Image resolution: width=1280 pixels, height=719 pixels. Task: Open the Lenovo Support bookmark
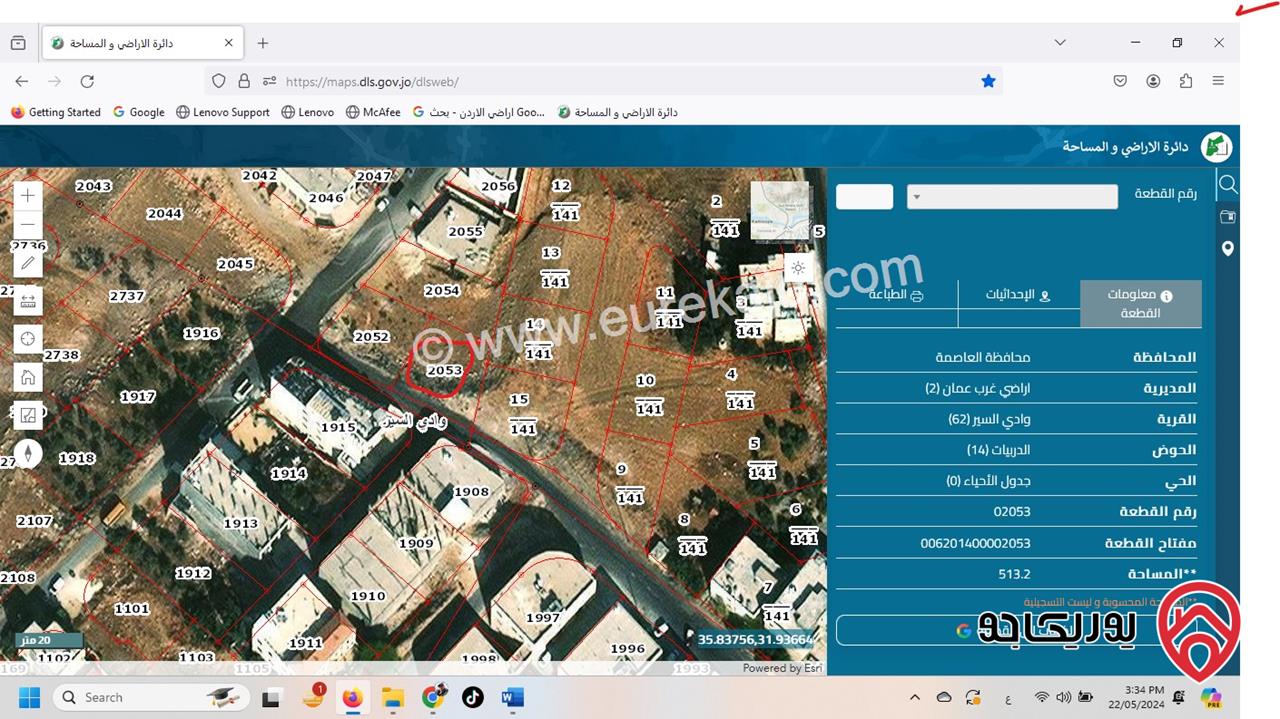[x=222, y=112]
